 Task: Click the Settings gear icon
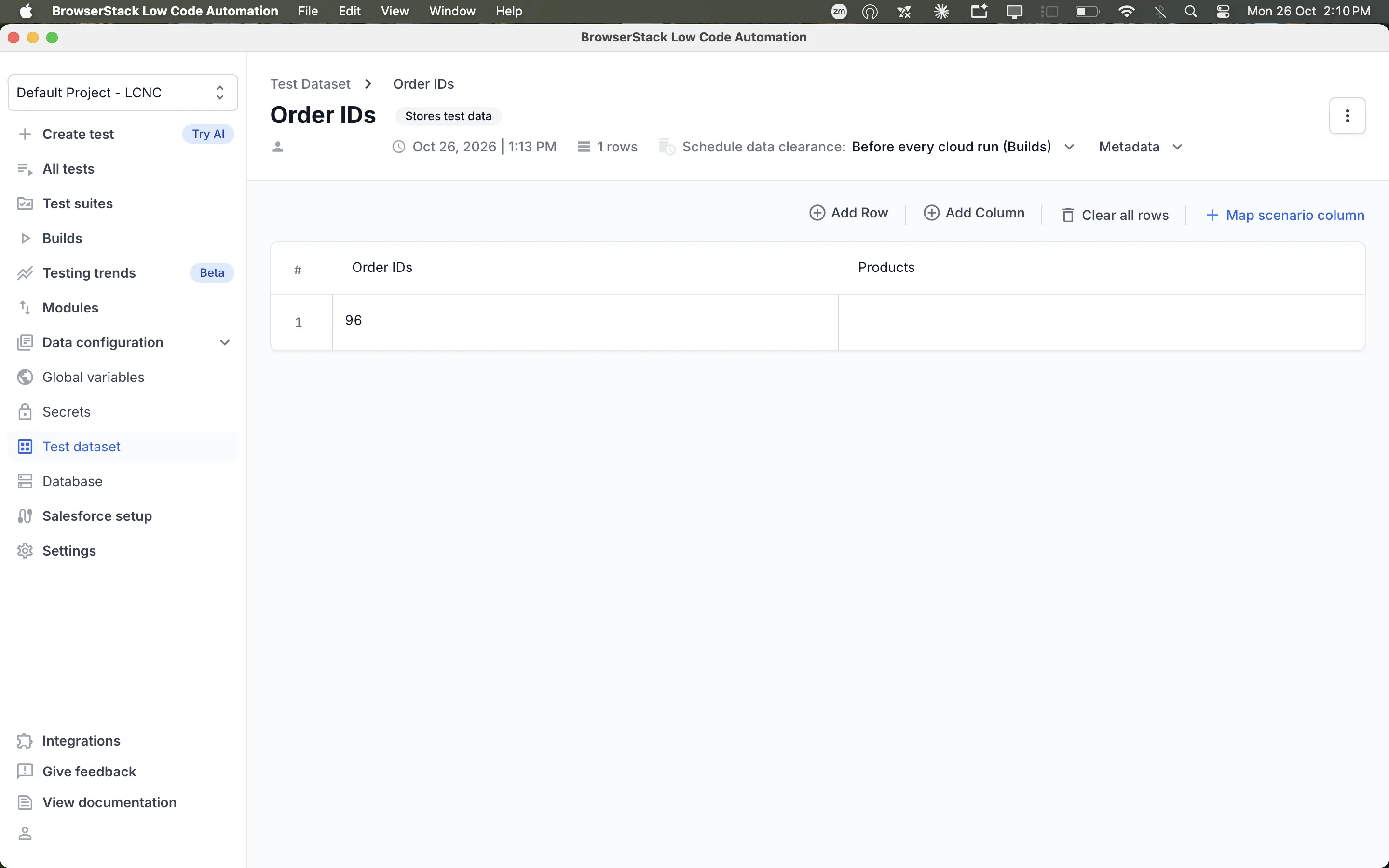coord(25,551)
